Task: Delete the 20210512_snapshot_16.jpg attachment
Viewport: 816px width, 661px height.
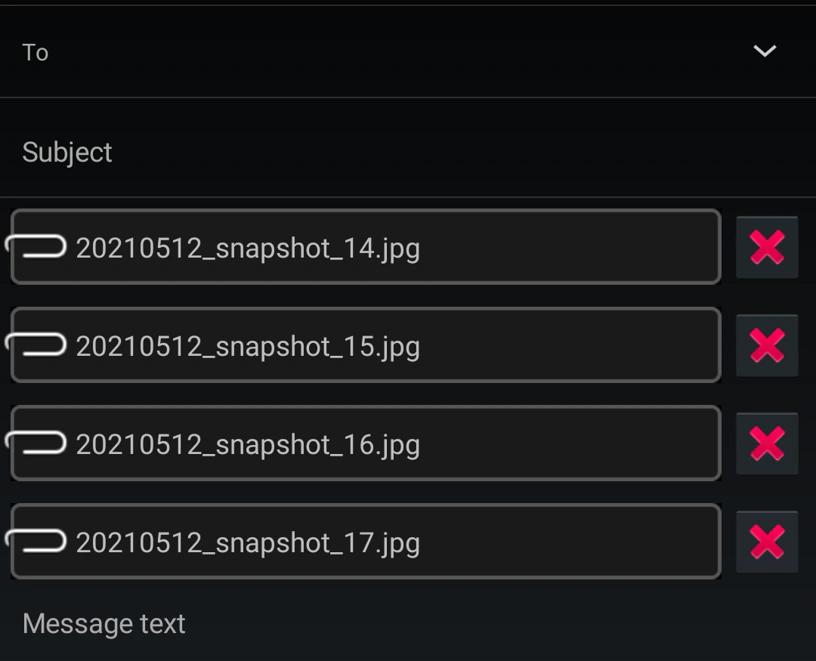Action: point(767,443)
